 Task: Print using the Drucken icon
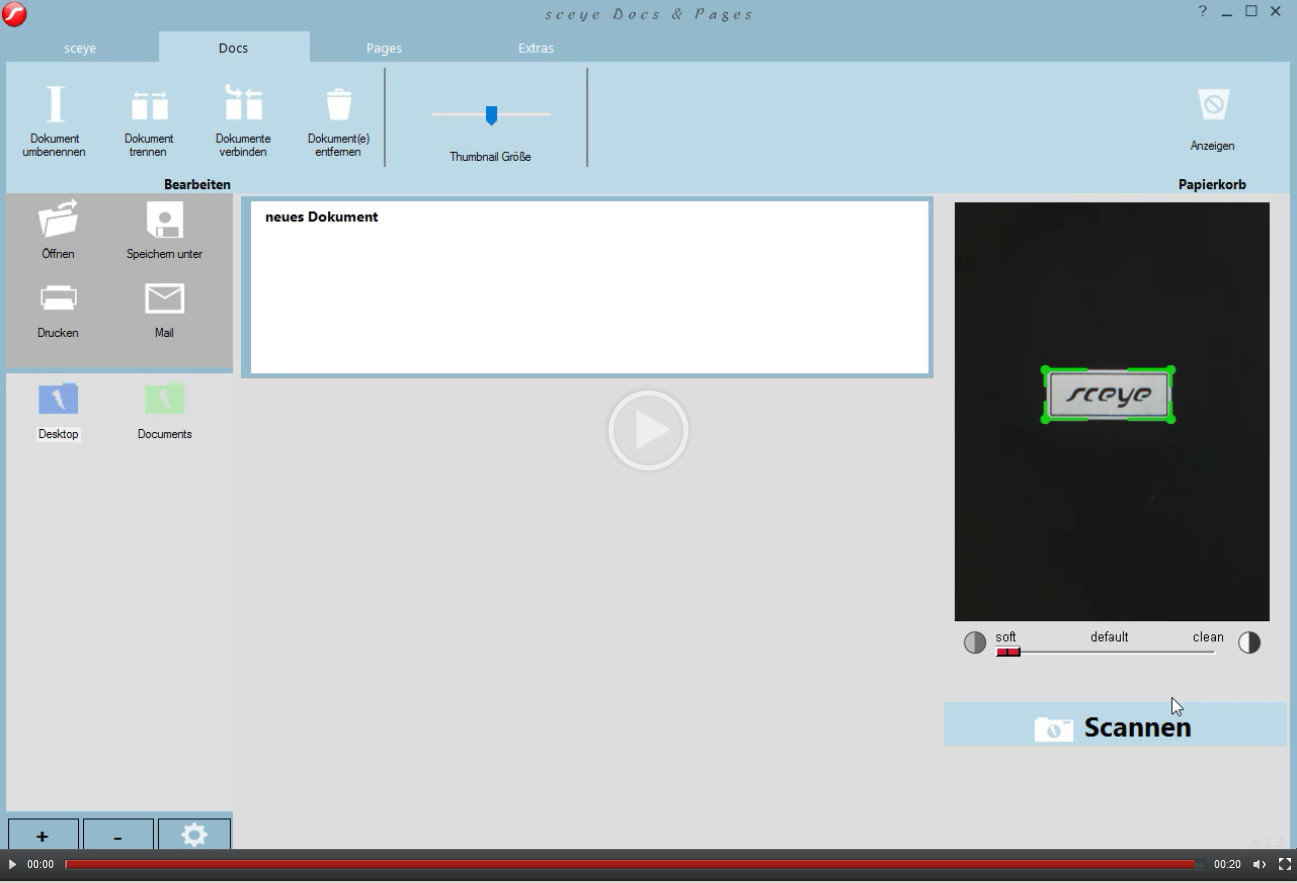tap(58, 298)
